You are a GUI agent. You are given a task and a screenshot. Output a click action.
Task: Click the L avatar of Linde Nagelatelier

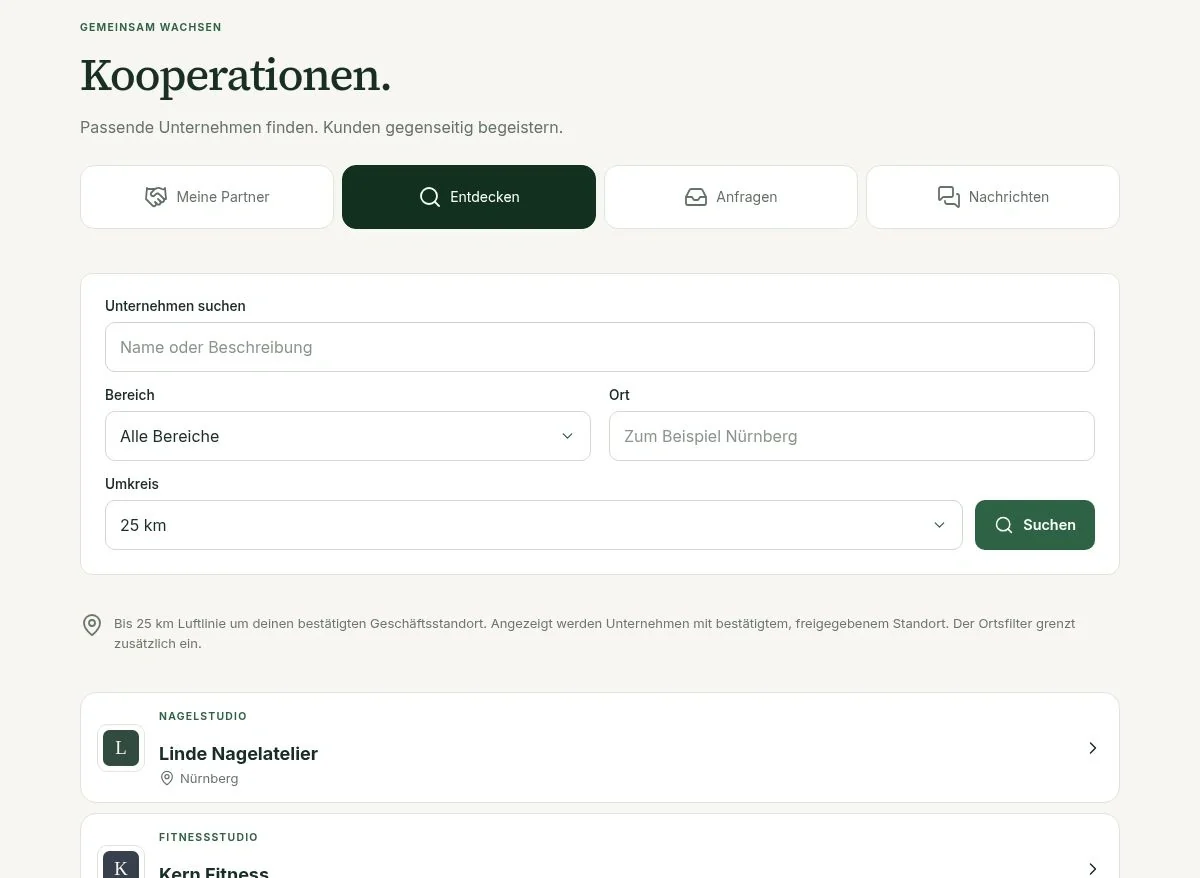(121, 748)
